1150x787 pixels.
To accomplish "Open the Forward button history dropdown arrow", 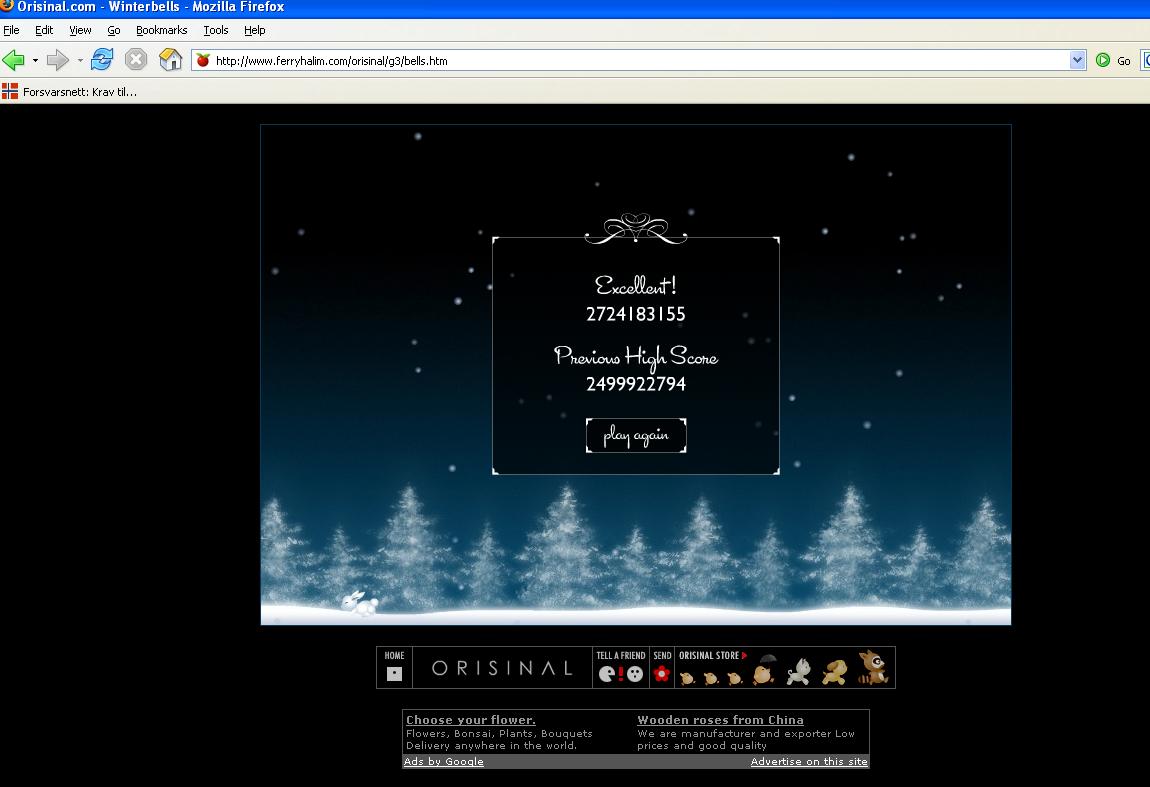I will [x=79, y=60].
